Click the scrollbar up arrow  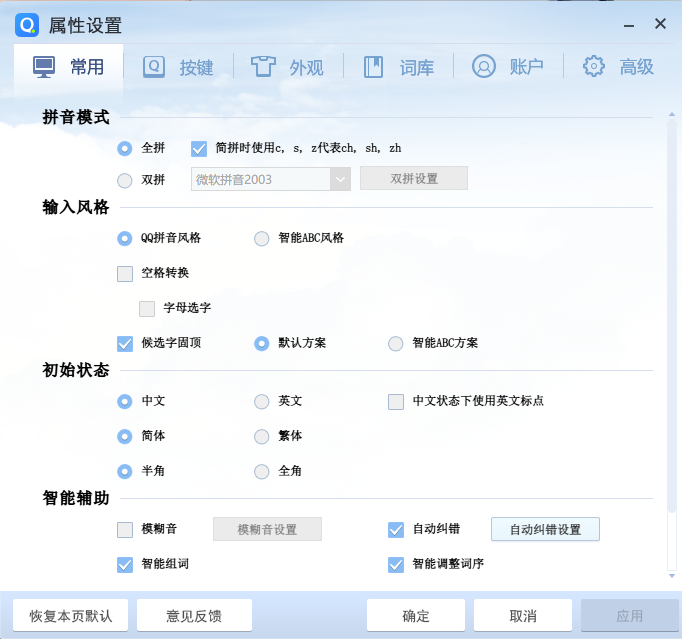pos(672,114)
